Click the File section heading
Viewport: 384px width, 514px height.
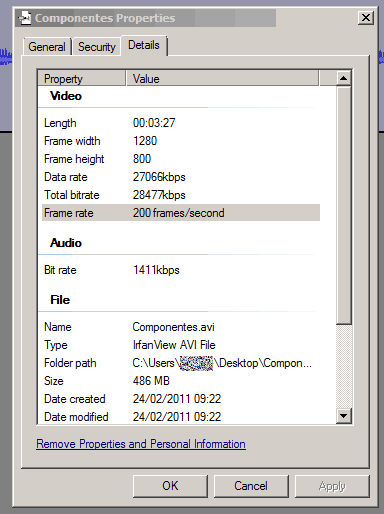coord(60,300)
